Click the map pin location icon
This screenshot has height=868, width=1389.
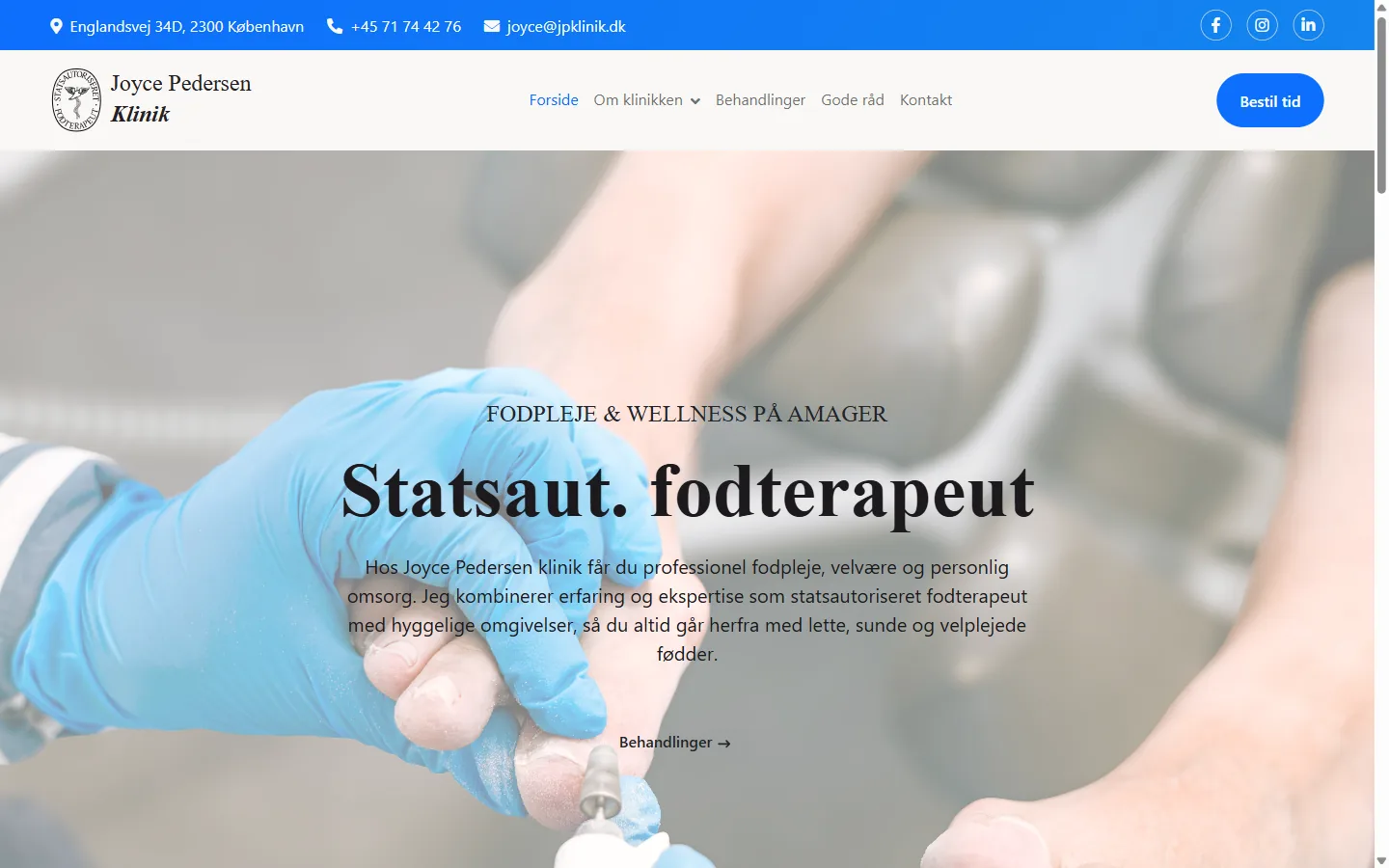[x=56, y=26]
